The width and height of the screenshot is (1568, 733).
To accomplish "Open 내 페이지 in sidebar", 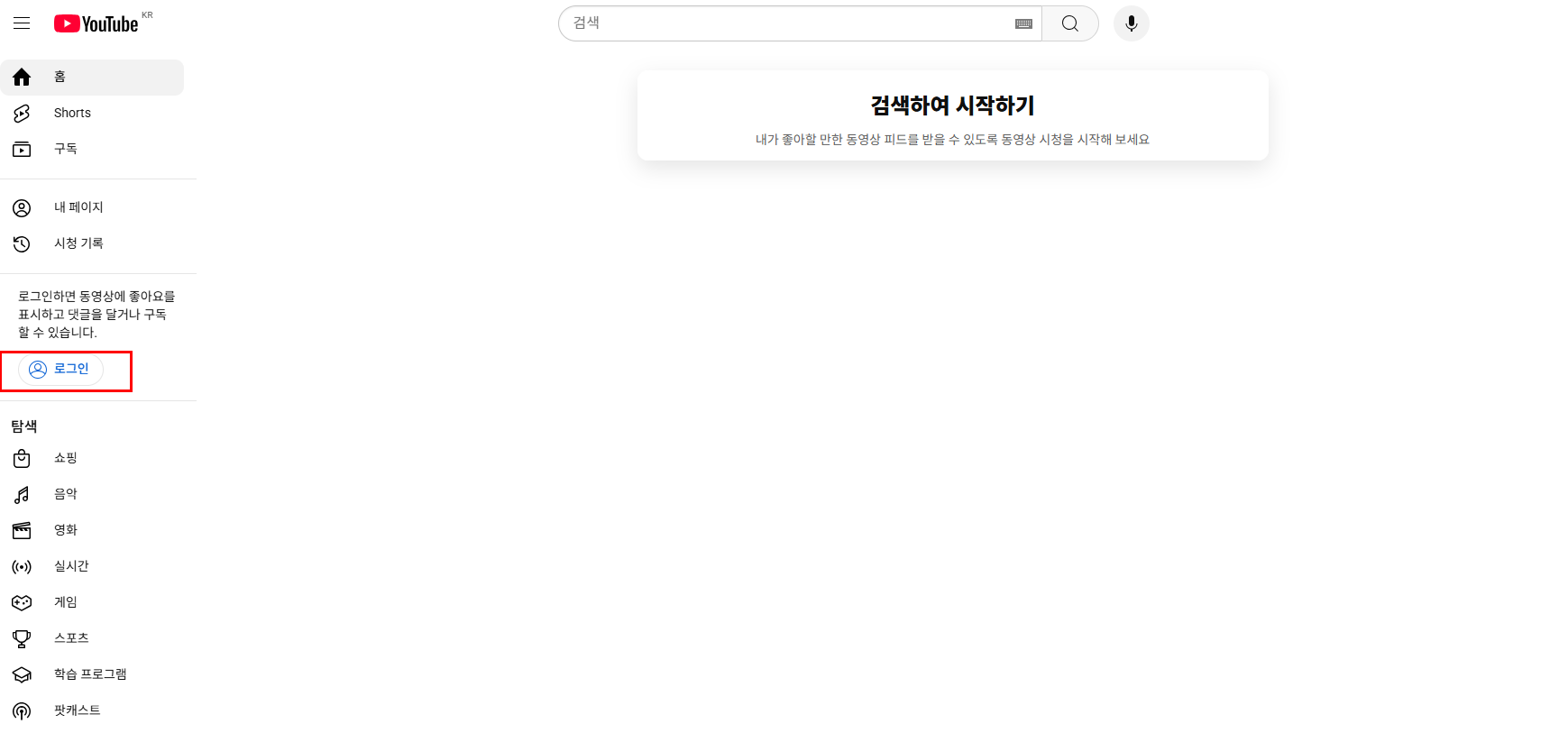I will point(78,207).
